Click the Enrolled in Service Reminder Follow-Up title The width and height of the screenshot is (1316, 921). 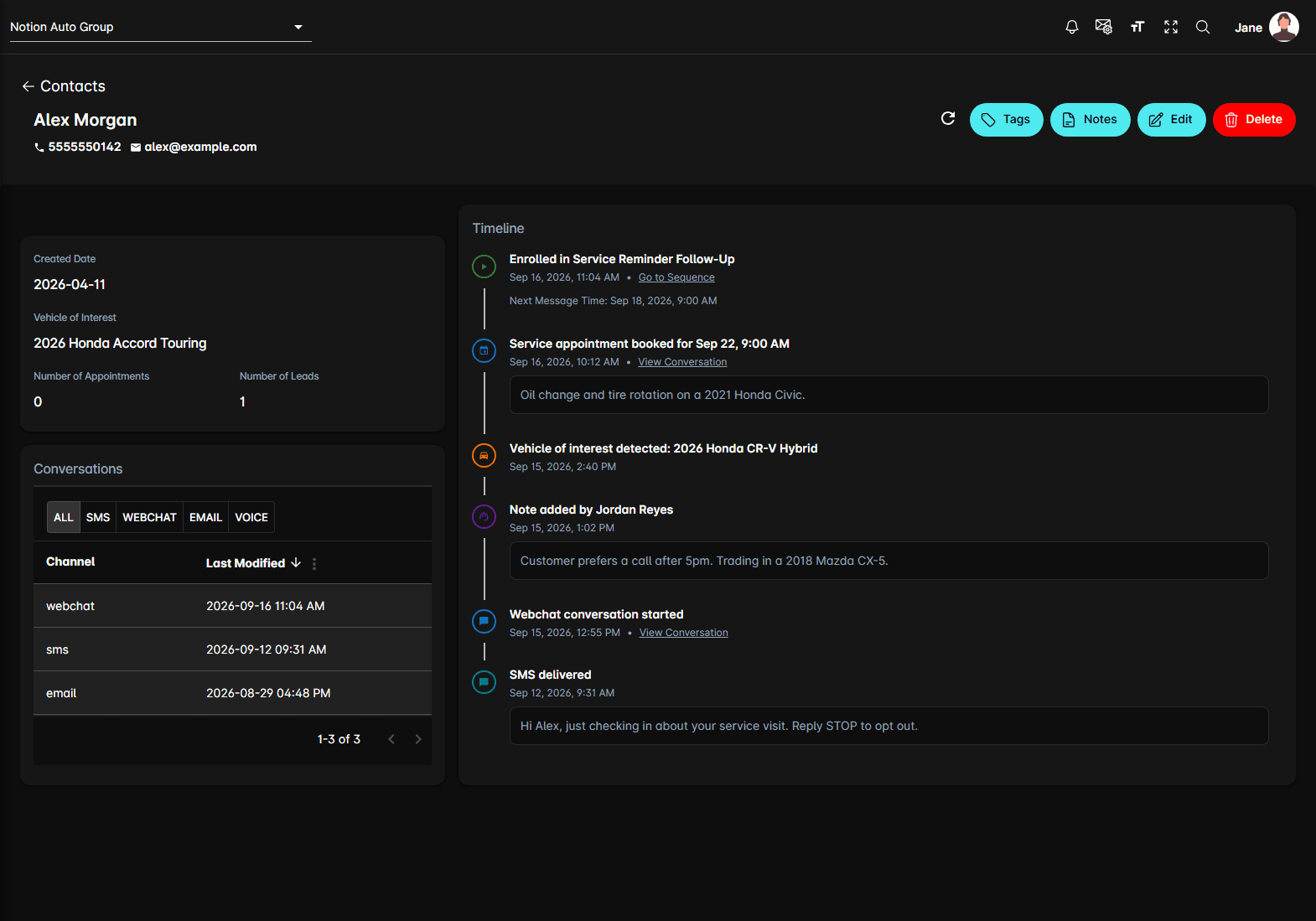(622, 259)
